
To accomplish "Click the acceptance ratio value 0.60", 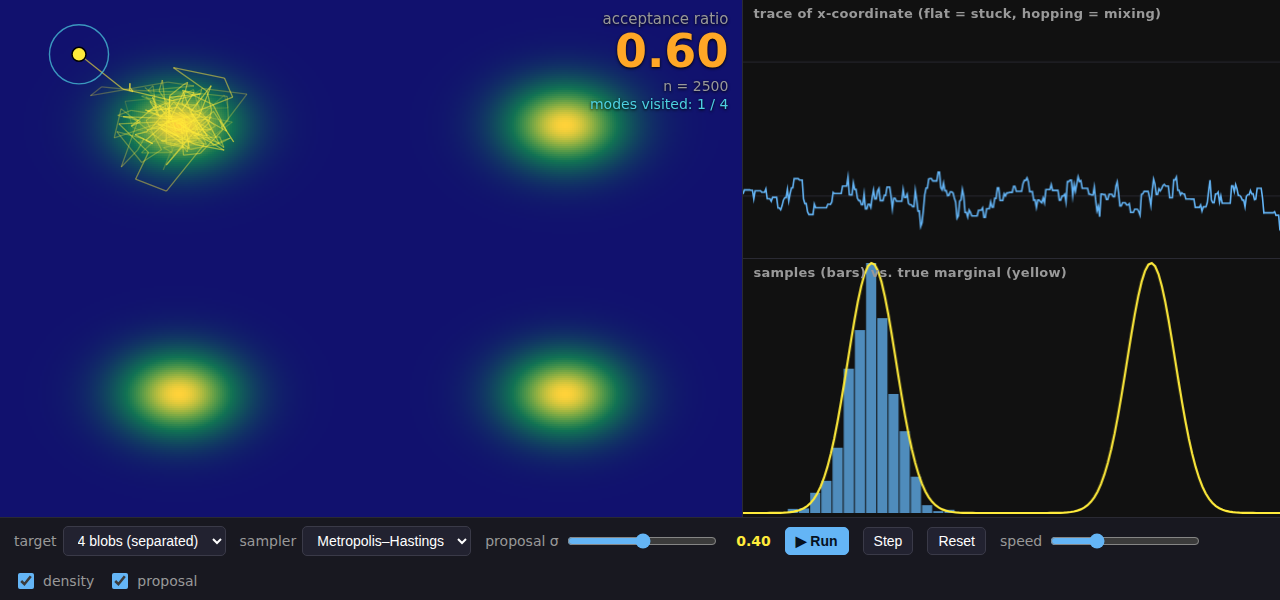I will [671, 51].
